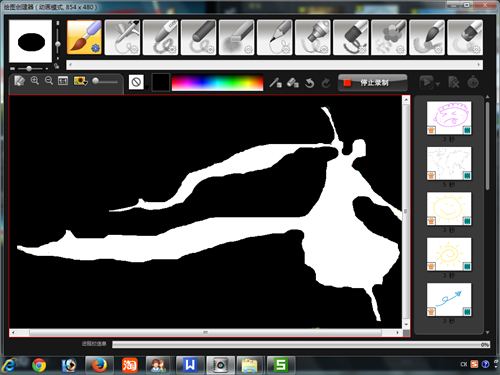Click the canvas vertical scrollbar down arrow
Viewport: 500px width, 375px height.
pyautogui.click(x=406, y=324)
